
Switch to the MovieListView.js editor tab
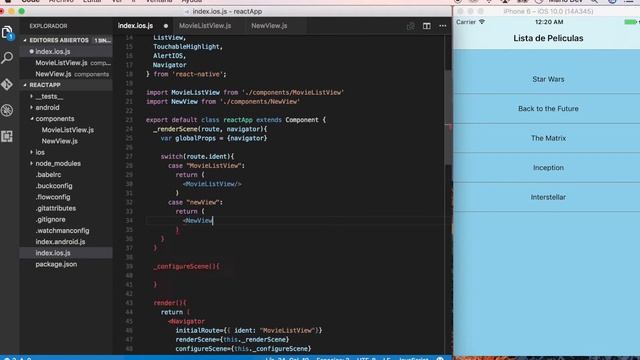pyautogui.click(x=205, y=26)
